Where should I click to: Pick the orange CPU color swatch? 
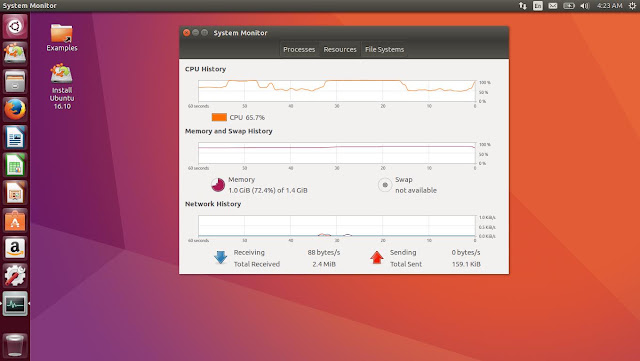219,117
